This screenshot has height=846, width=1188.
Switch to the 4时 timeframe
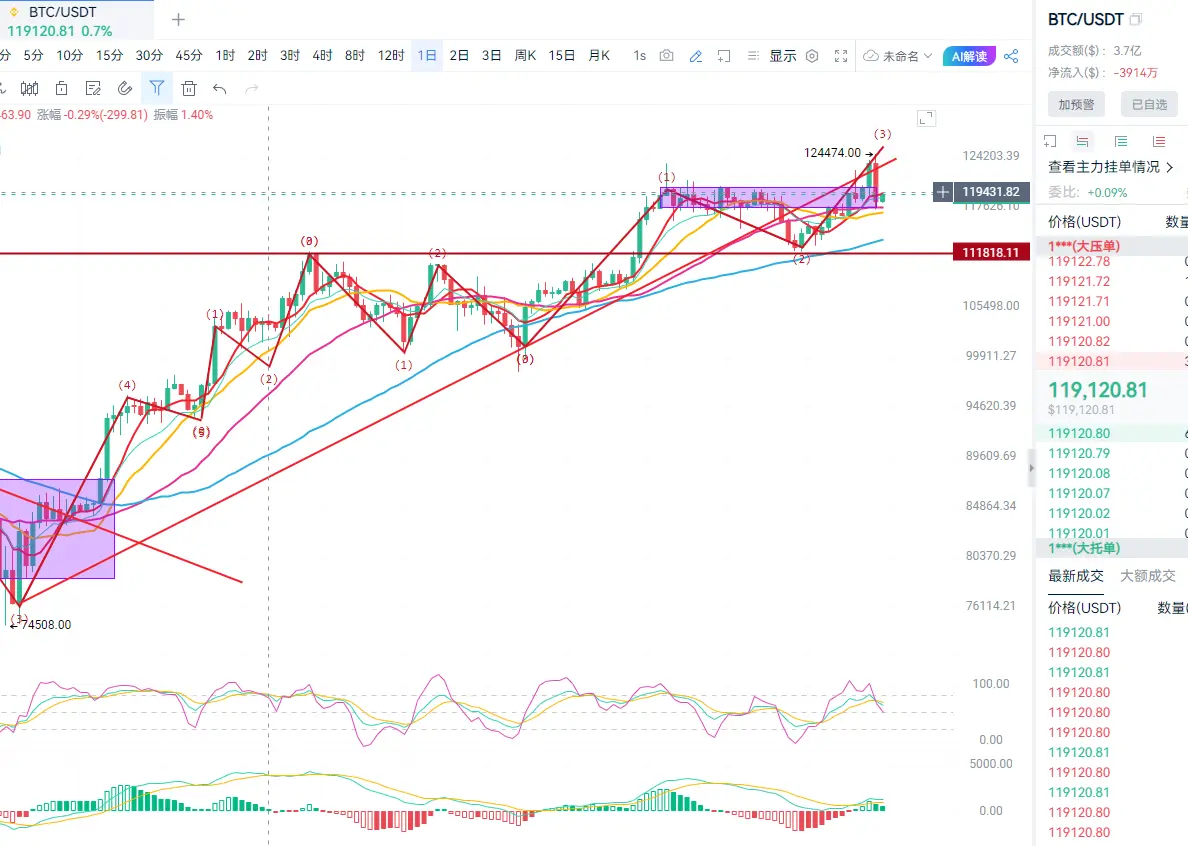(x=322, y=55)
